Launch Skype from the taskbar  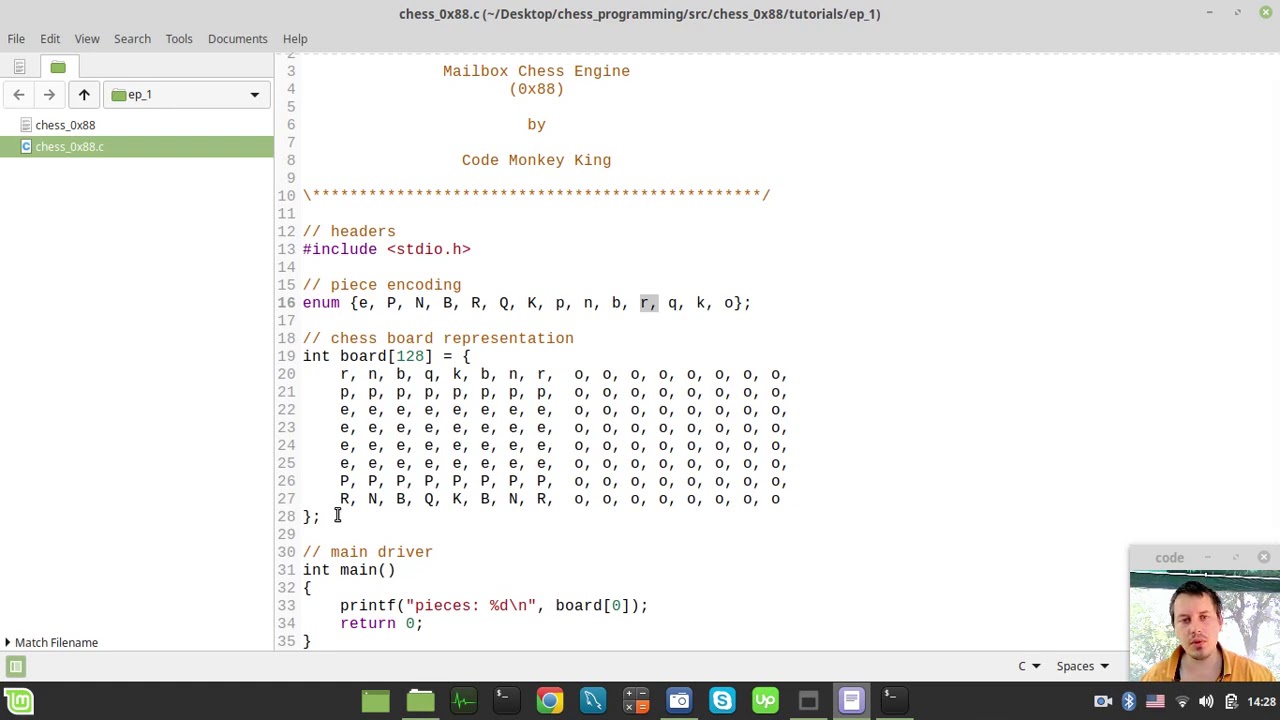[x=722, y=701]
